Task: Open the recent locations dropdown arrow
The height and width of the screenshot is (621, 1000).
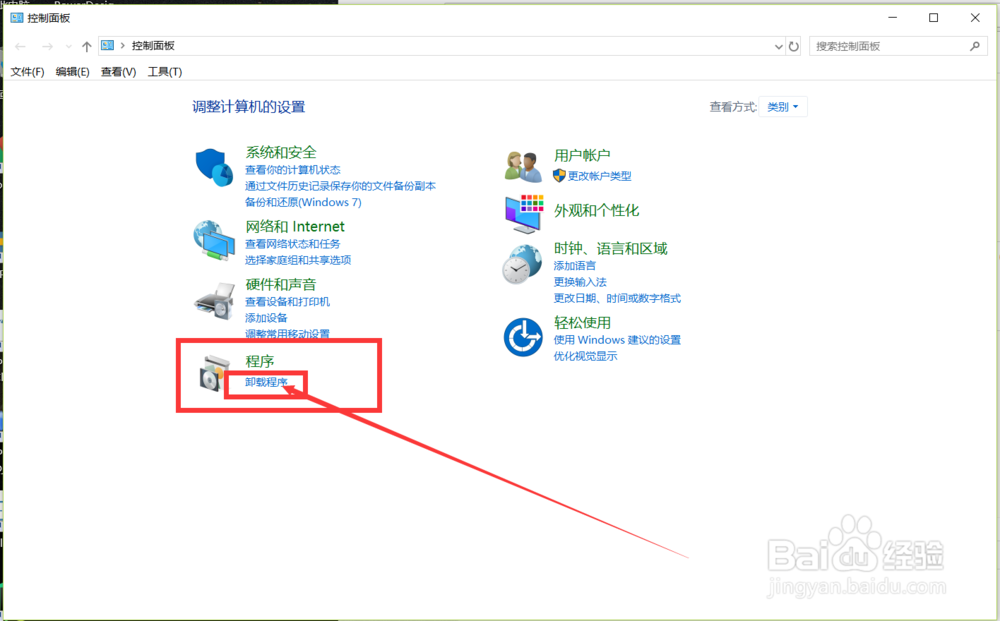Action: coord(68,46)
